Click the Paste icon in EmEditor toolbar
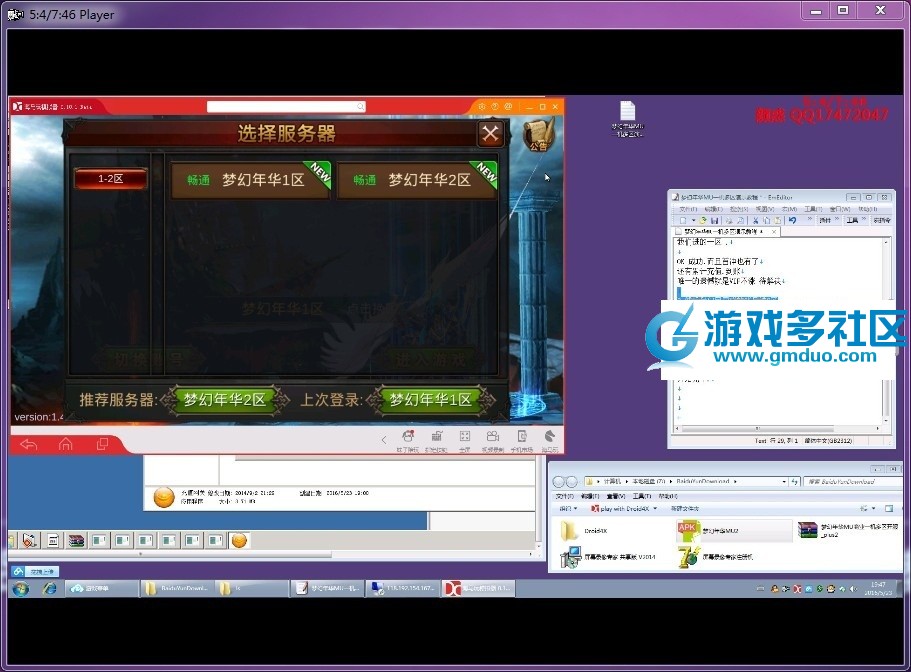This screenshot has width=911, height=672. coord(777,220)
